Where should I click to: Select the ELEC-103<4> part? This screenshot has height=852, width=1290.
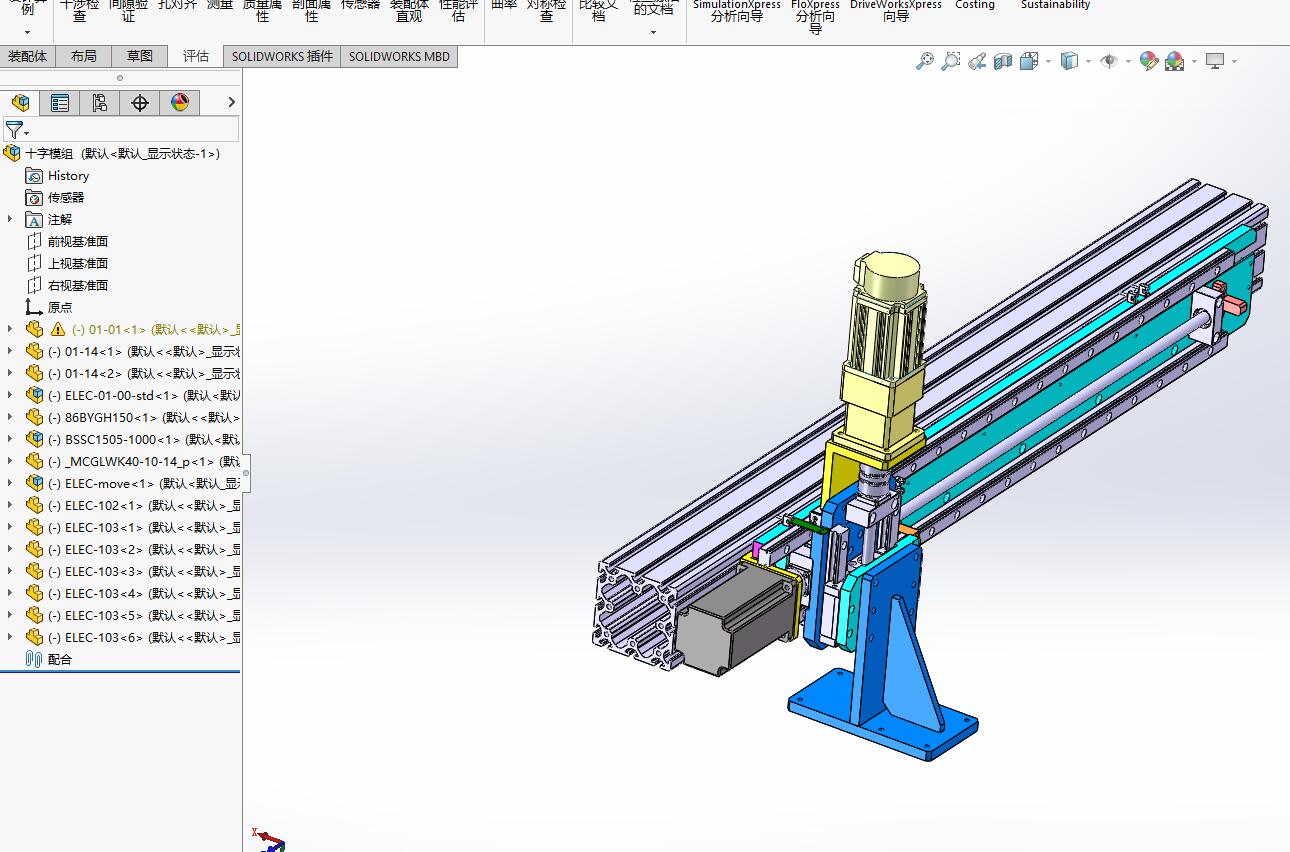coord(144,593)
